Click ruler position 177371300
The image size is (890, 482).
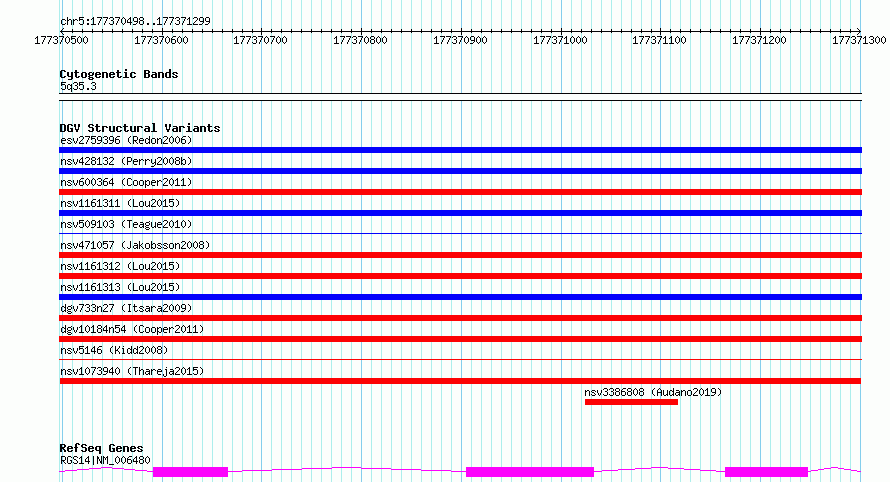859,40
